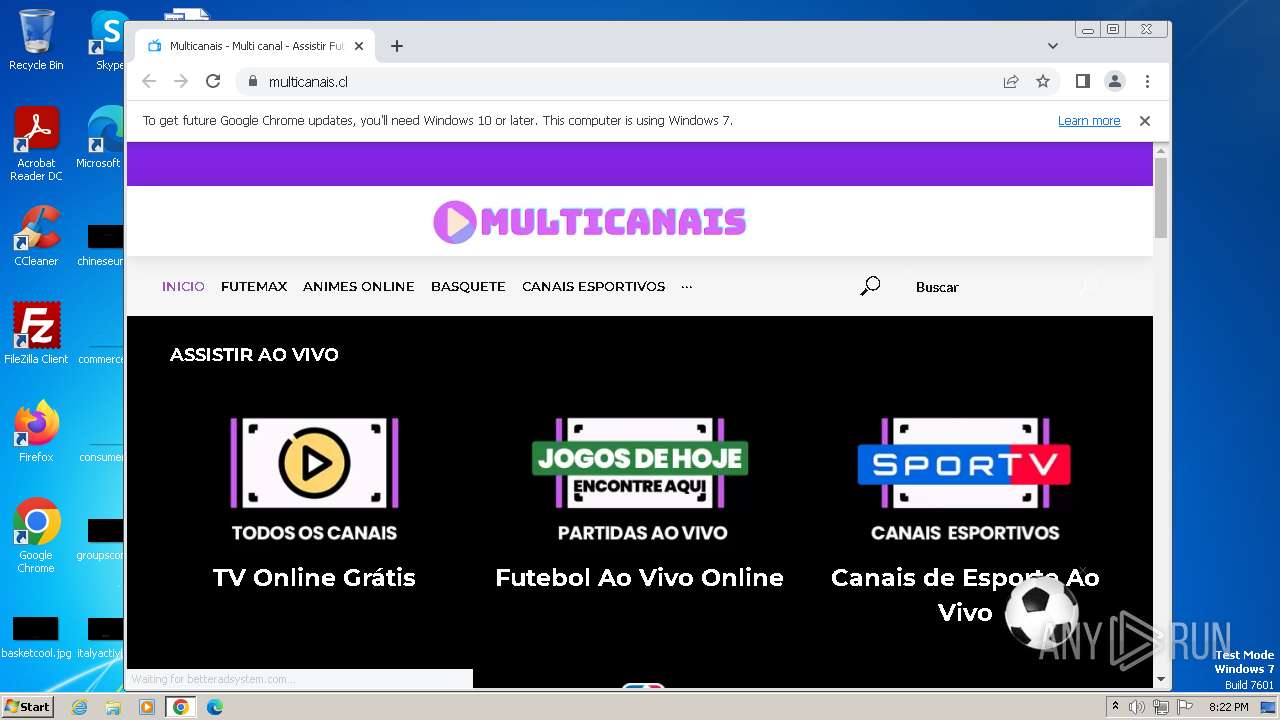
Task: Click the page vertical scrollbar thumb
Action: point(1161,197)
